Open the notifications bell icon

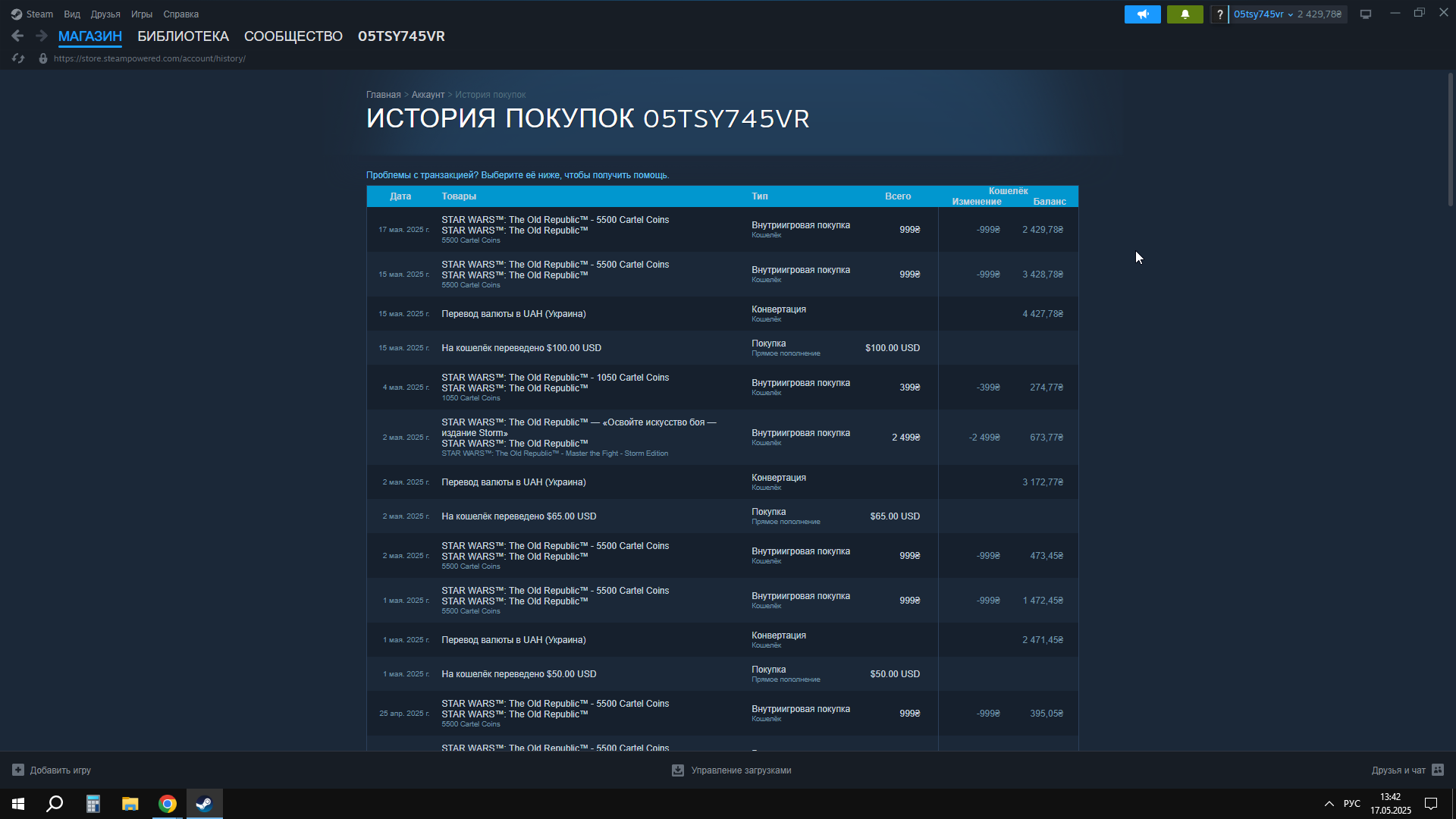pos(1185,14)
